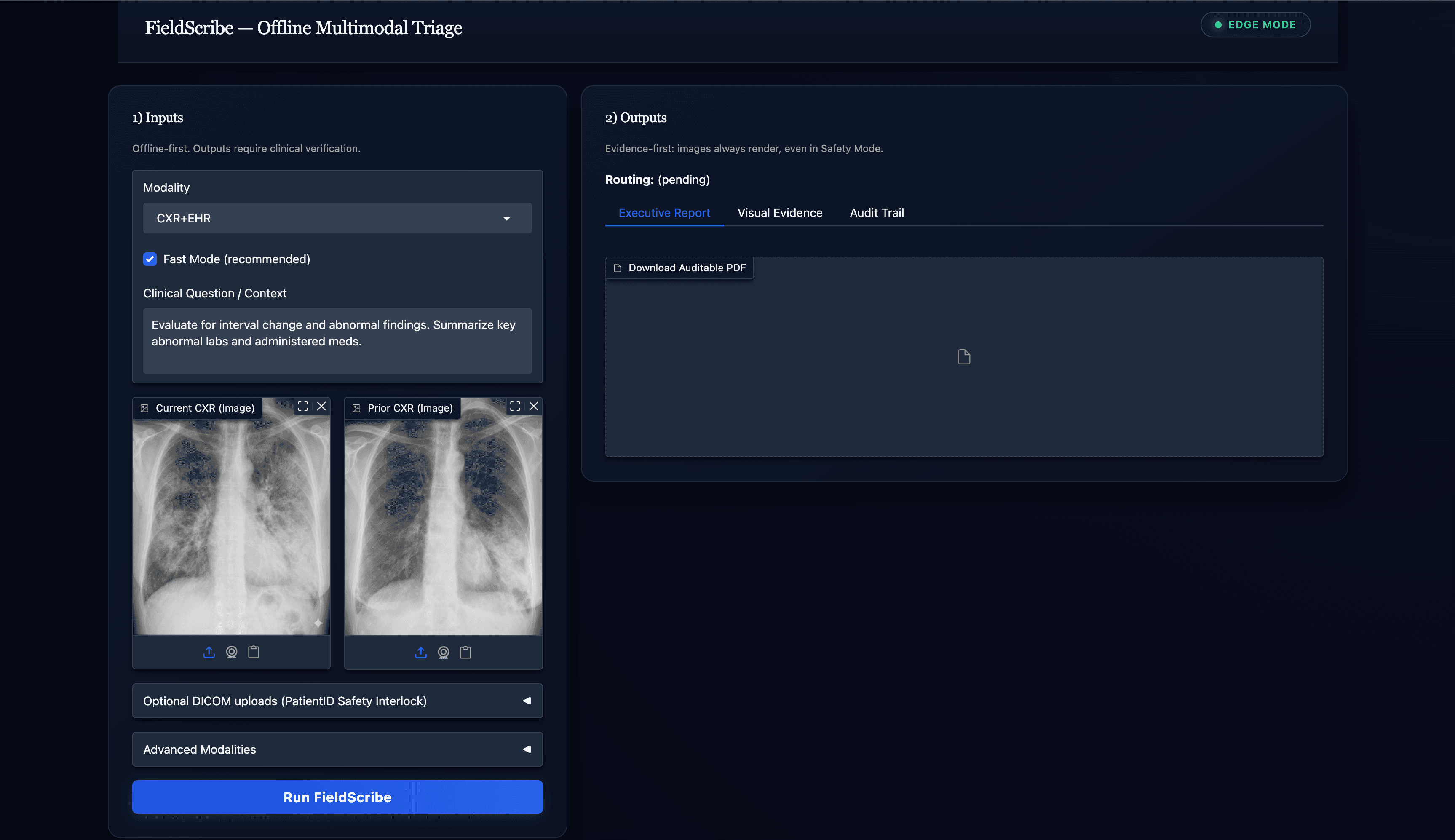Click the Run FieldScribe button

pyautogui.click(x=337, y=797)
